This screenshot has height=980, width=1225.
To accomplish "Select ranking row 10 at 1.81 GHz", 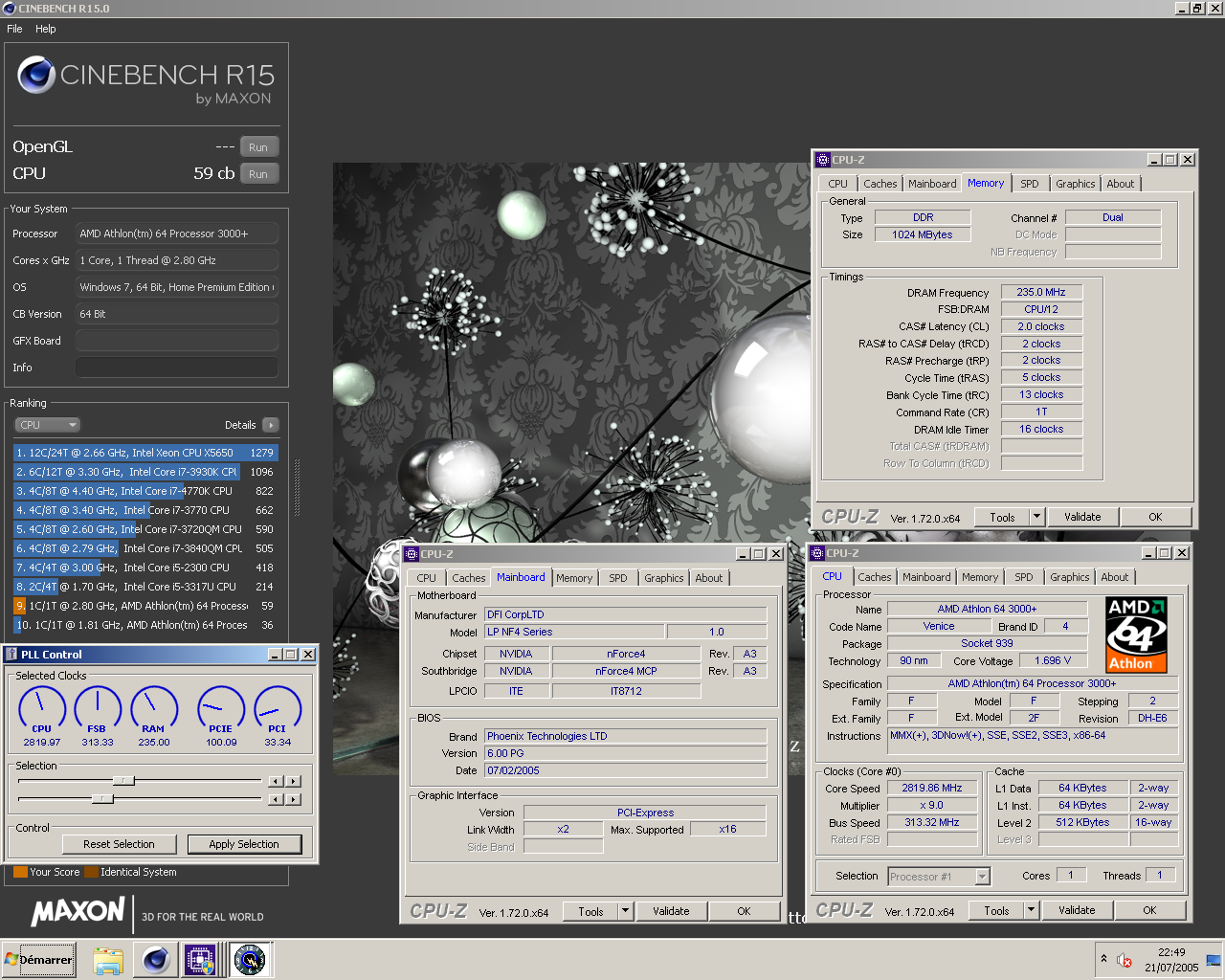I will tap(145, 625).
